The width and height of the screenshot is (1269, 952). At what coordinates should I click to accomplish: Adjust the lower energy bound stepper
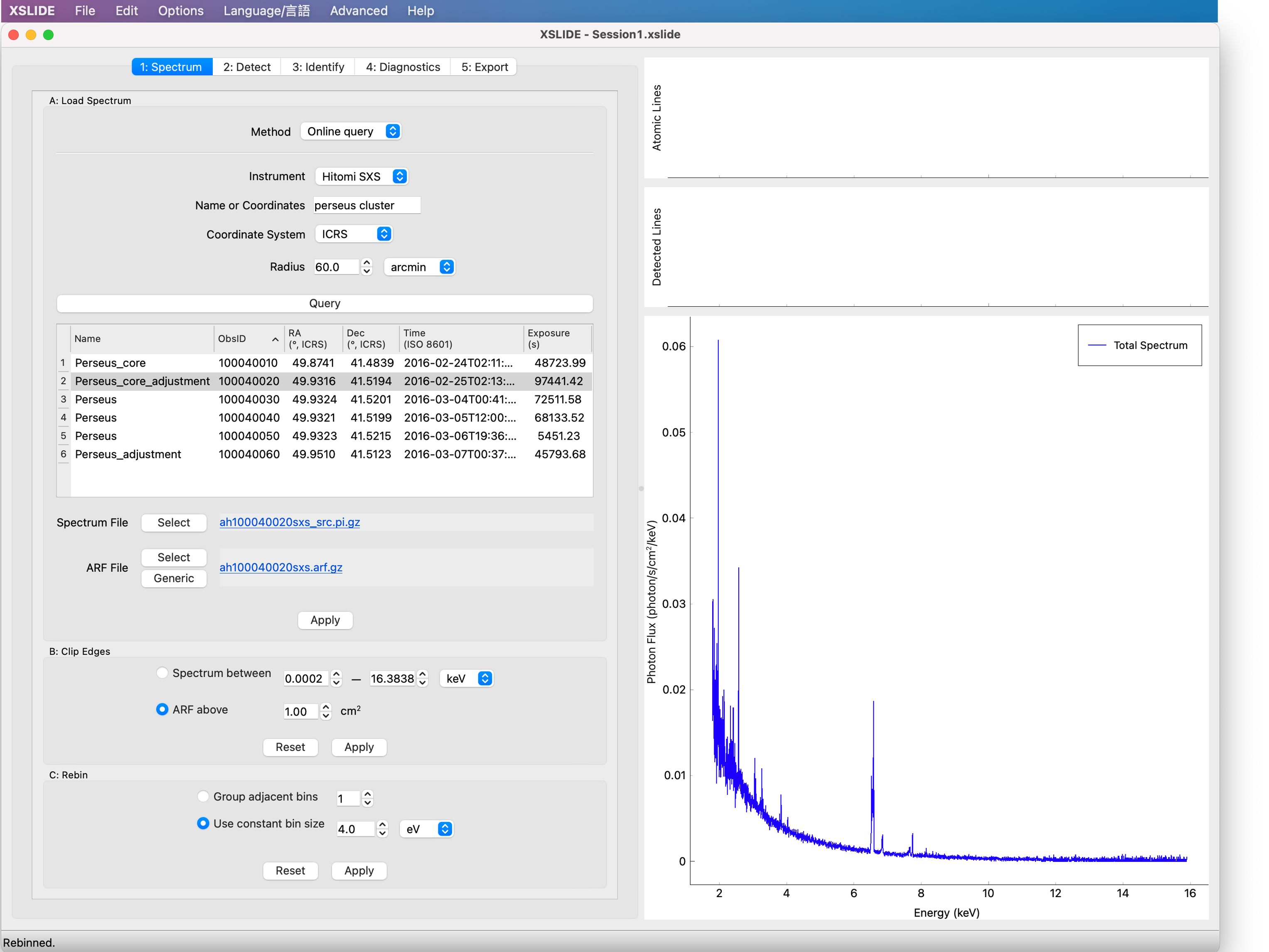337,678
